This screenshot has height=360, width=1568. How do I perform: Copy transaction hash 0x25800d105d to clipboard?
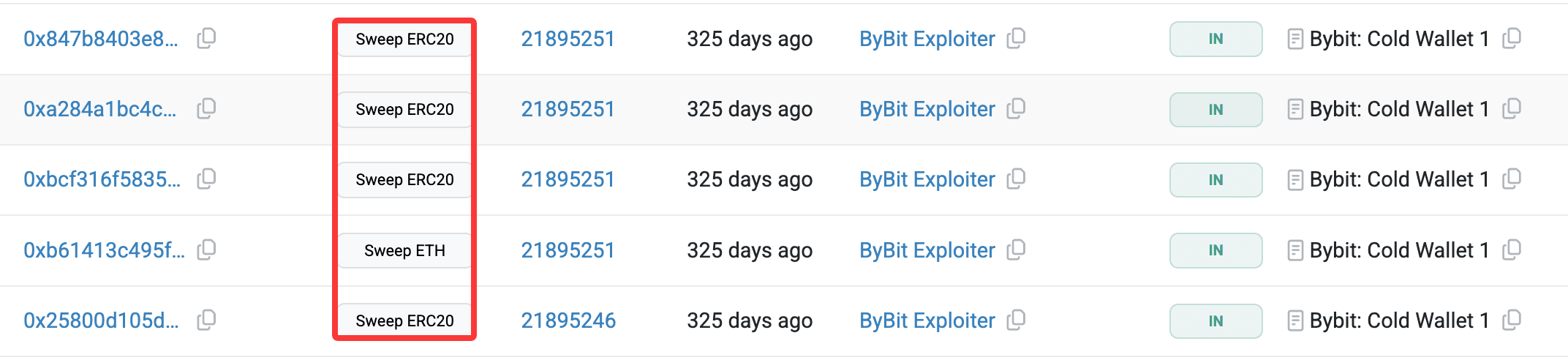[206, 320]
